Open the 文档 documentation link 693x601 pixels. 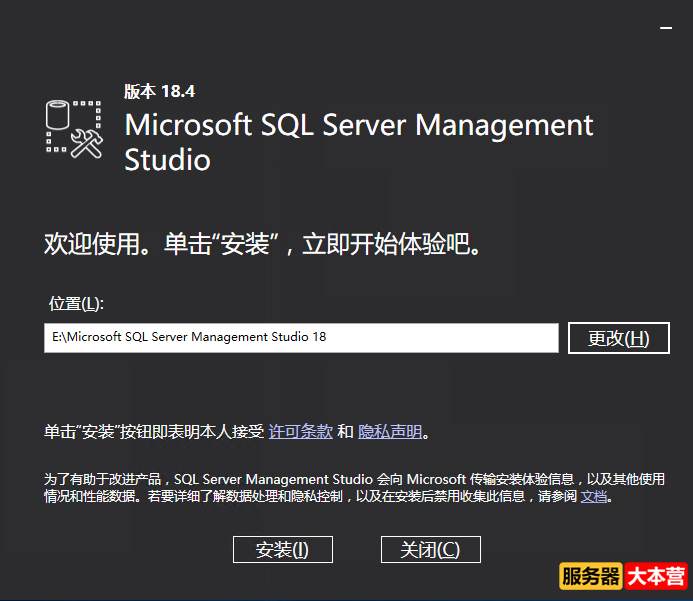(594, 496)
